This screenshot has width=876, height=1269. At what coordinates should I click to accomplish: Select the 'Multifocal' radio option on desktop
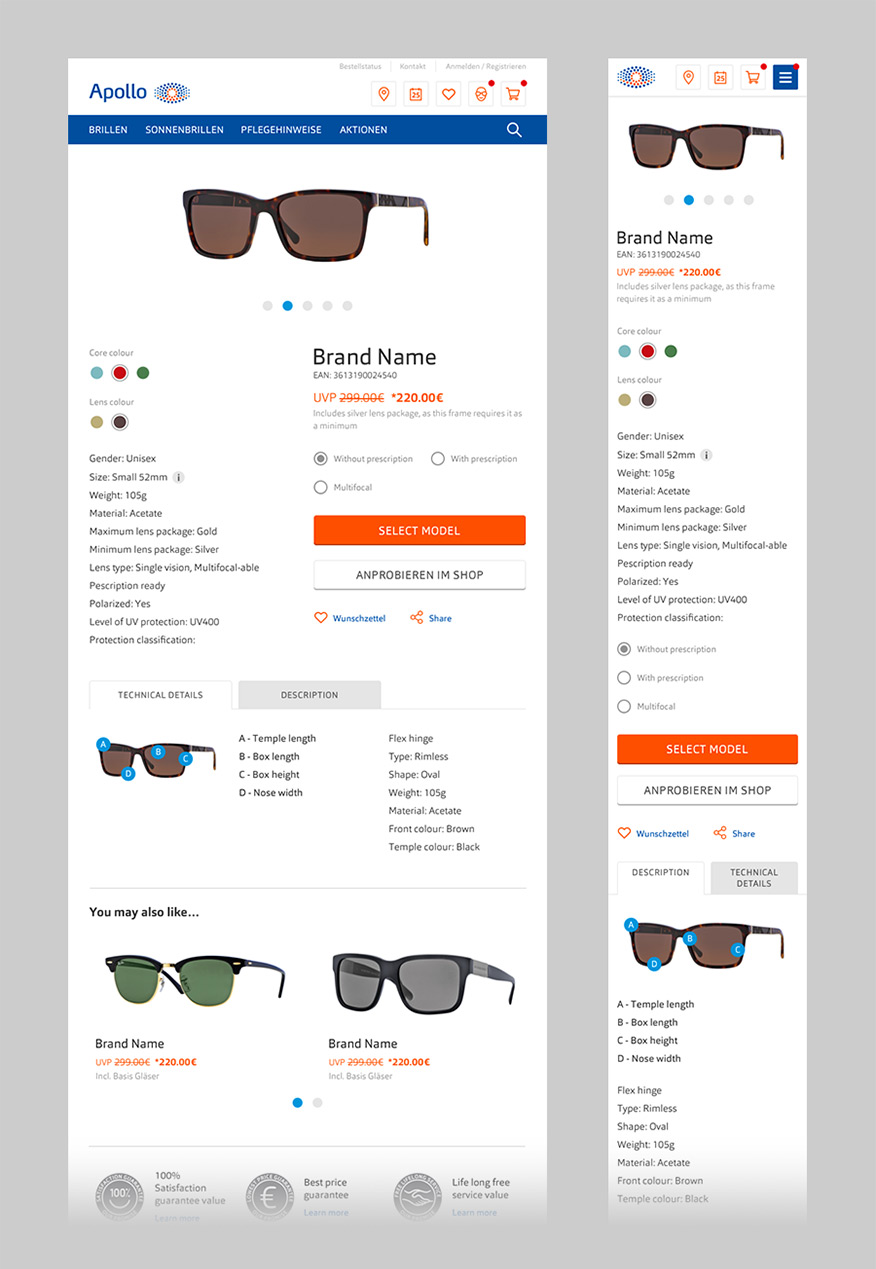321,487
